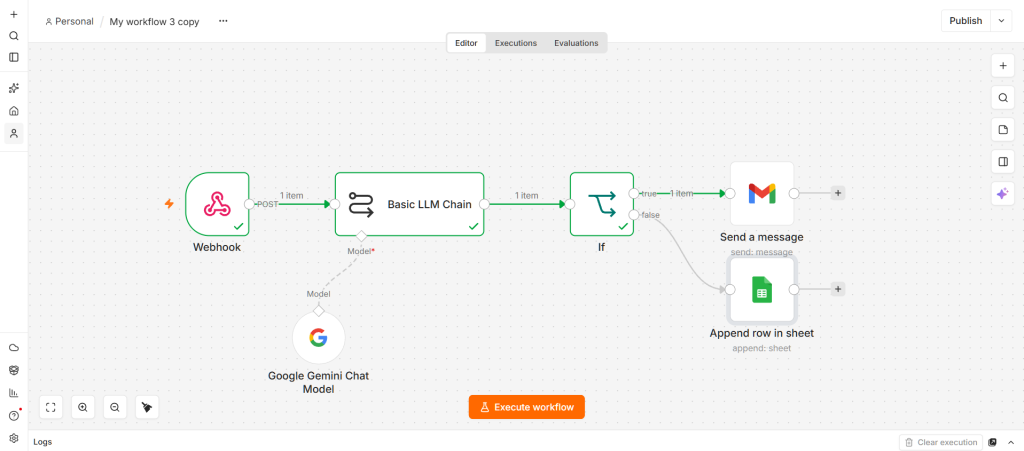Click the Publish button
1024x451 pixels.
[x=966, y=21]
